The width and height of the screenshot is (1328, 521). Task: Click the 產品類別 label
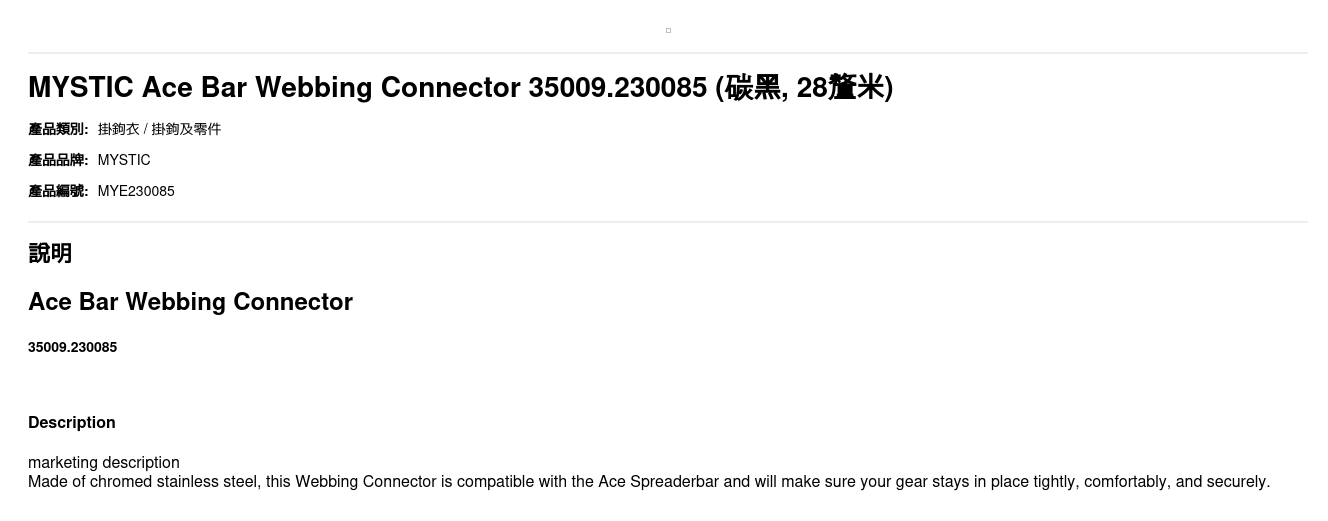(x=58, y=129)
